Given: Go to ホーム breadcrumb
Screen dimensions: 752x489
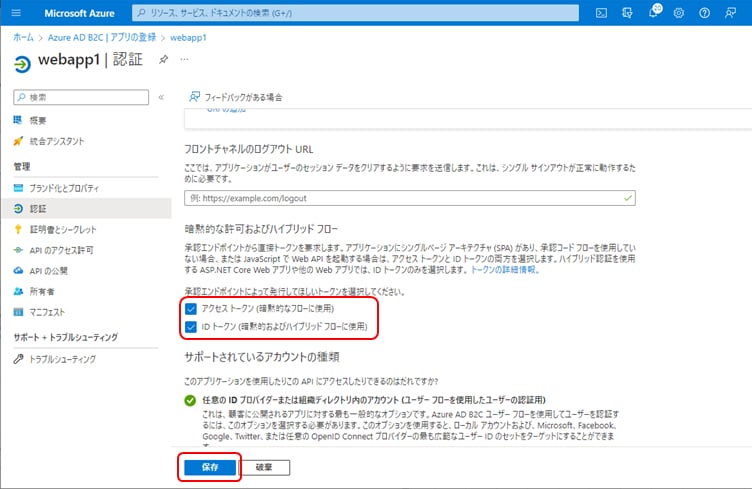Looking at the screenshot, I should click(x=23, y=37).
